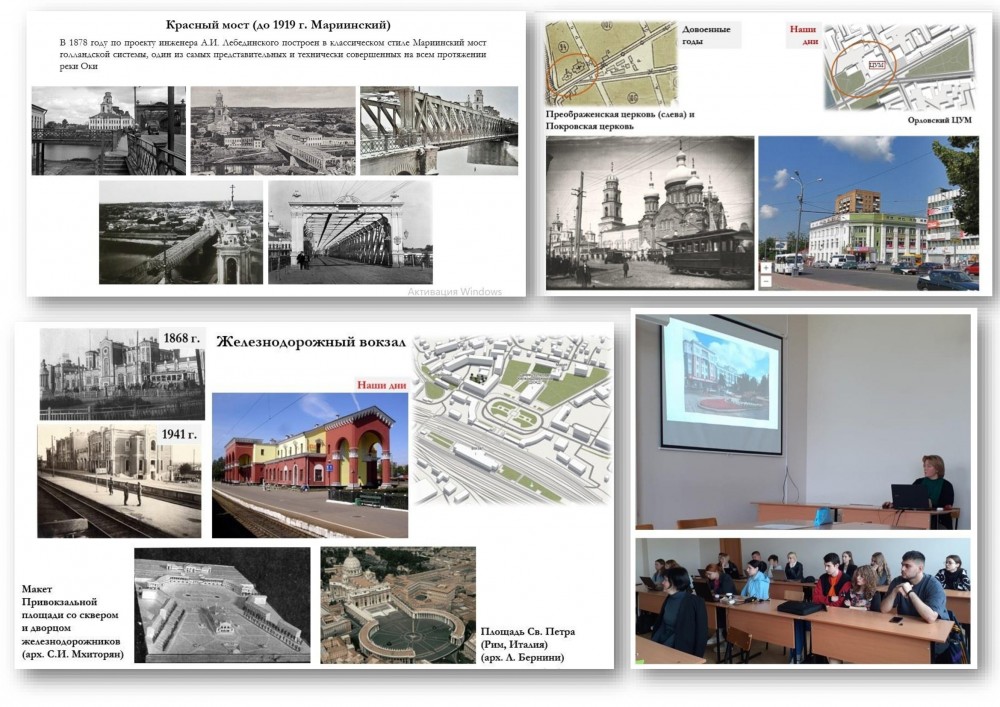
Task: Click the pre-war map with red circle
Action: [610, 62]
